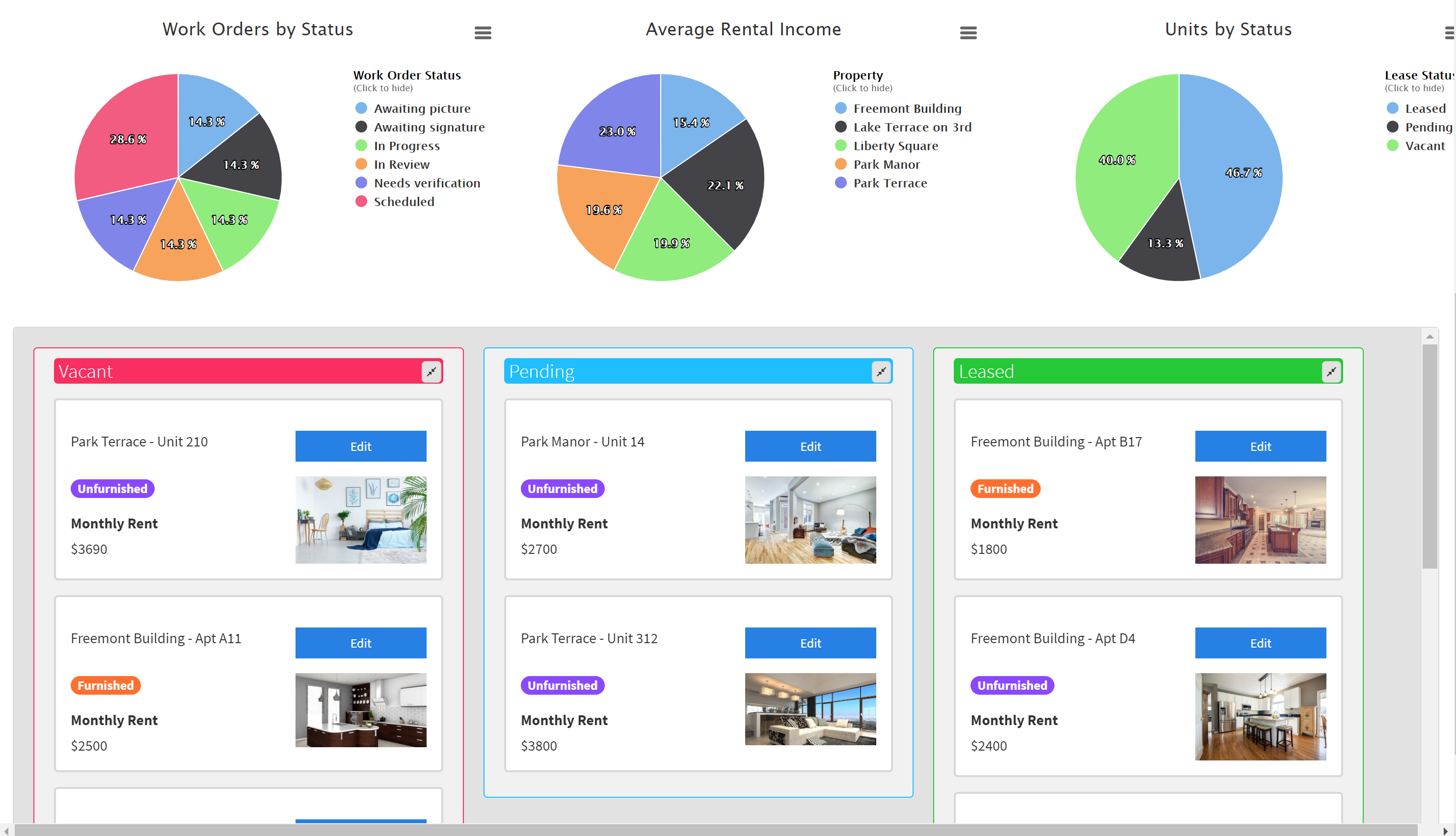Collapse the Pending column
Screen dimensions: 1456x836
click(881, 371)
